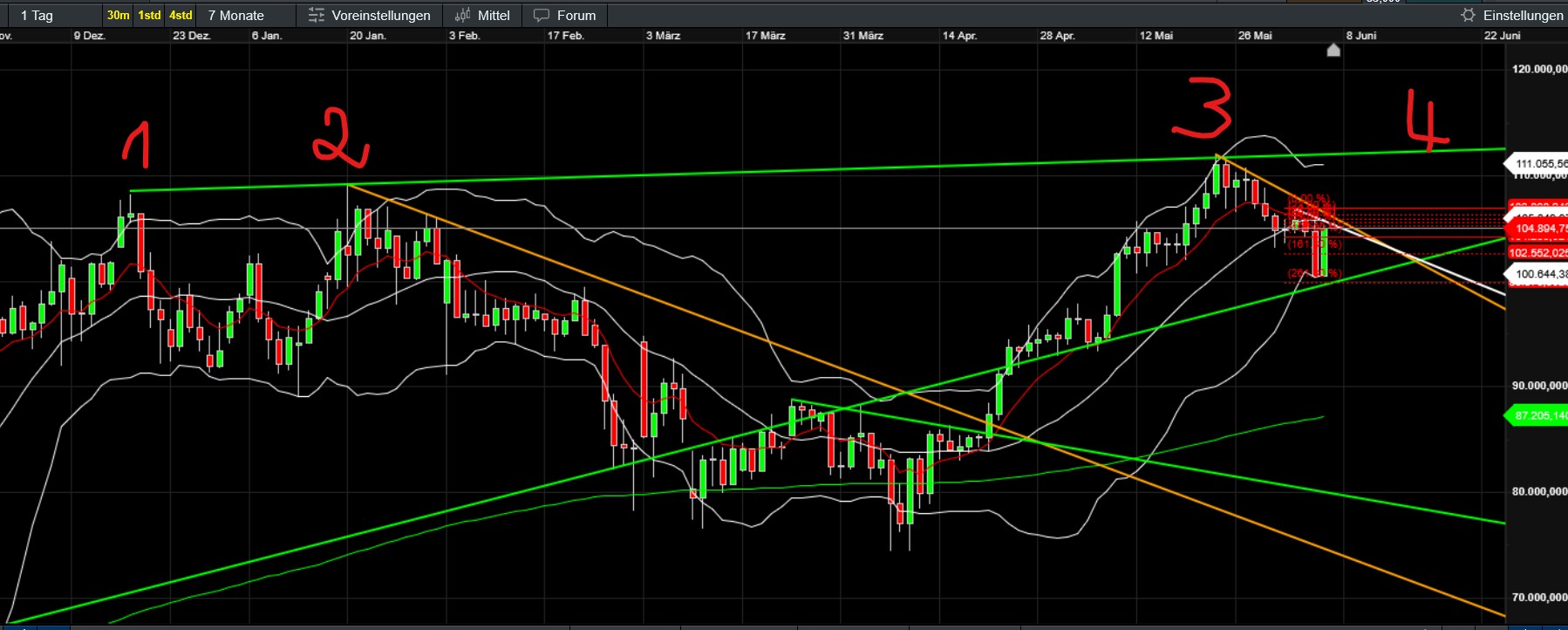Click the 20 Jan. date label
The image size is (1568, 630).
tap(367, 36)
